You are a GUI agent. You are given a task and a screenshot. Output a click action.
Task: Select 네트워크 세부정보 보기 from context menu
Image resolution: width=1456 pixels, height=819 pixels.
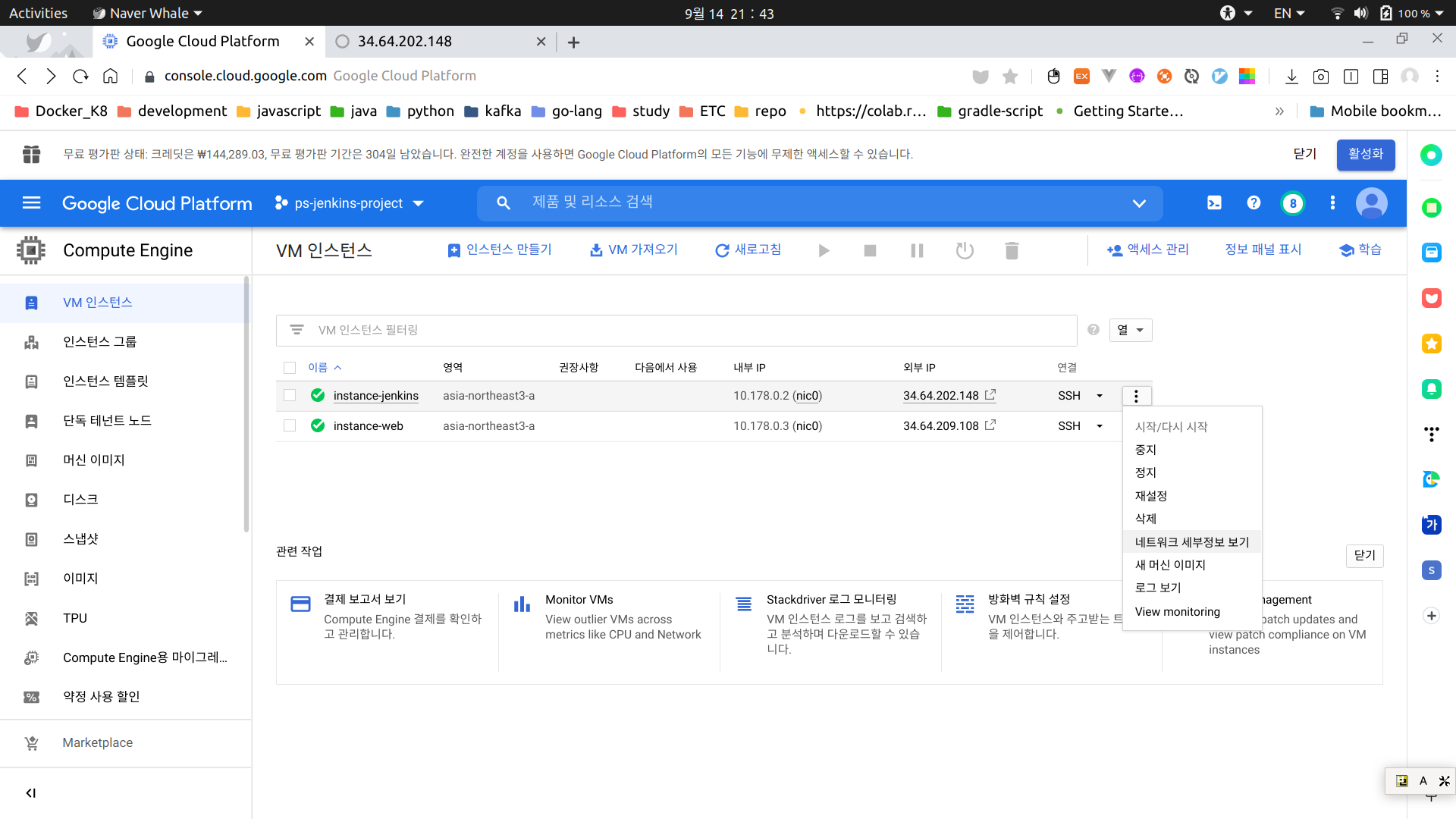click(x=1191, y=541)
